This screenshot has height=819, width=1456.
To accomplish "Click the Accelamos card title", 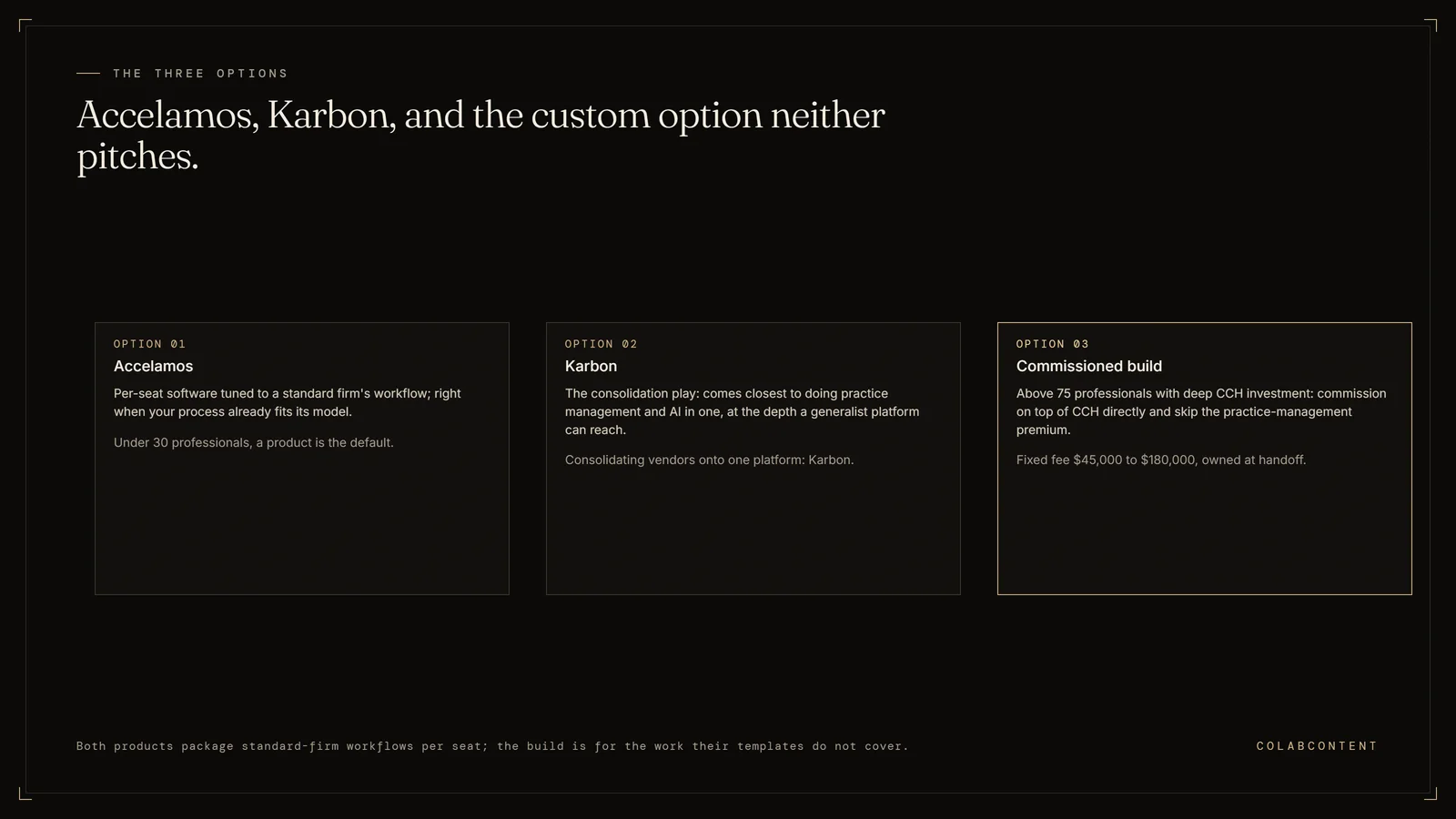I will tap(153, 366).
